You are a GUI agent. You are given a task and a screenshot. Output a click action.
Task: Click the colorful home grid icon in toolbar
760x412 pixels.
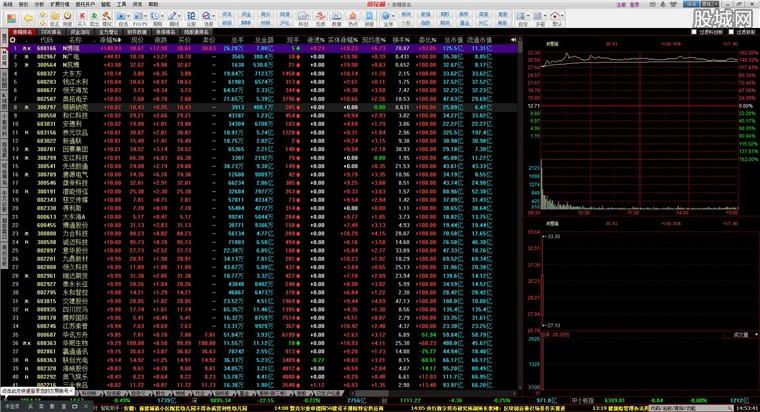12,18
